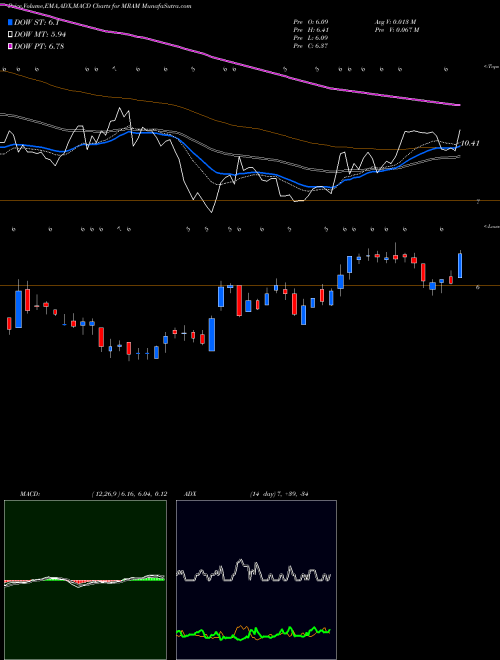
Task: Click the 'Pre O: 6.09' open value
Action: pos(311,21)
